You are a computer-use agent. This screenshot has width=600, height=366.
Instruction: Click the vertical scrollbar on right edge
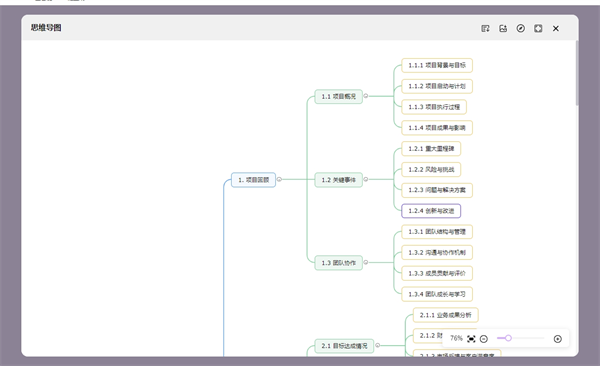tap(577, 73)
